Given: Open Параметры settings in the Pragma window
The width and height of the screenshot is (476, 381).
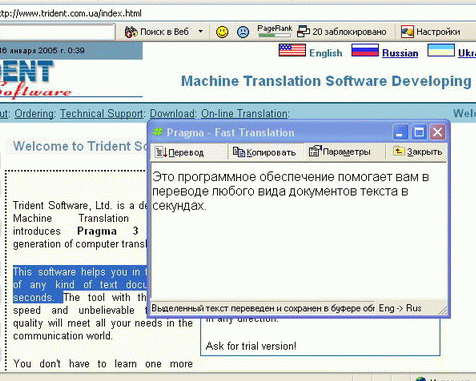Looking at the screenshot, I should [x=339, y=152].
